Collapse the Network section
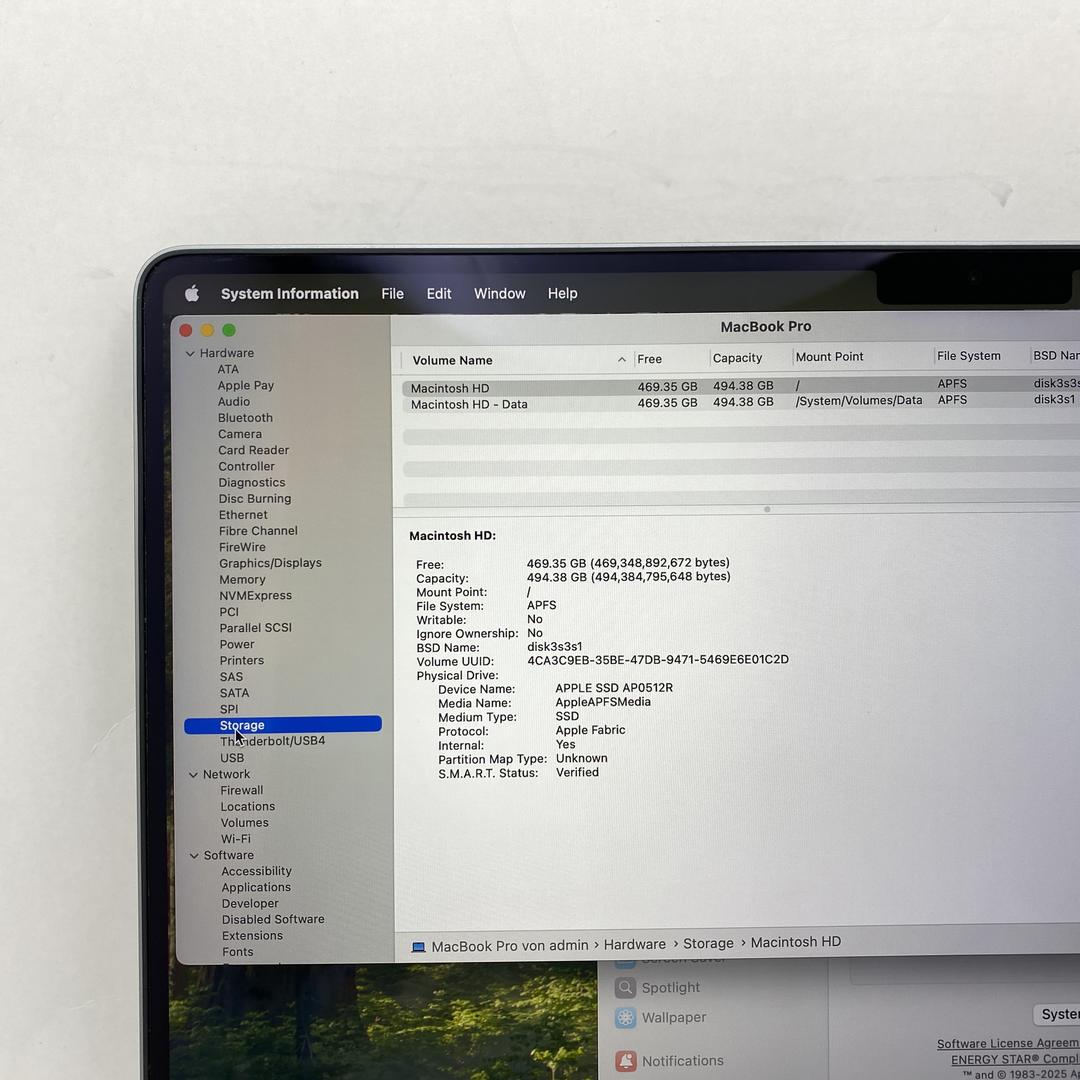This screenshot has width=1080, height=1080. [x=193, y=774]
